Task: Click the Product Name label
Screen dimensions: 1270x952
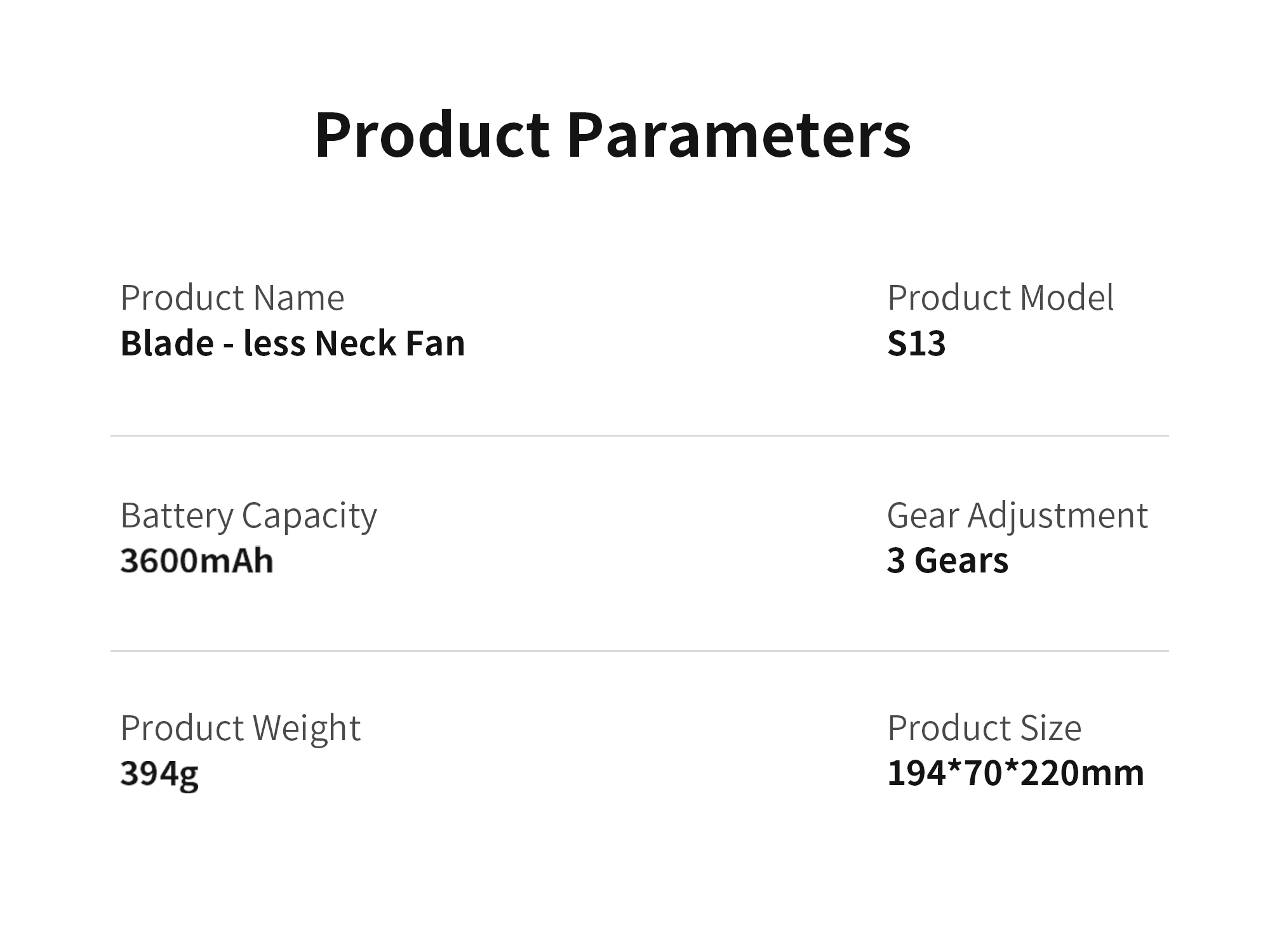Action: (232, 297)
